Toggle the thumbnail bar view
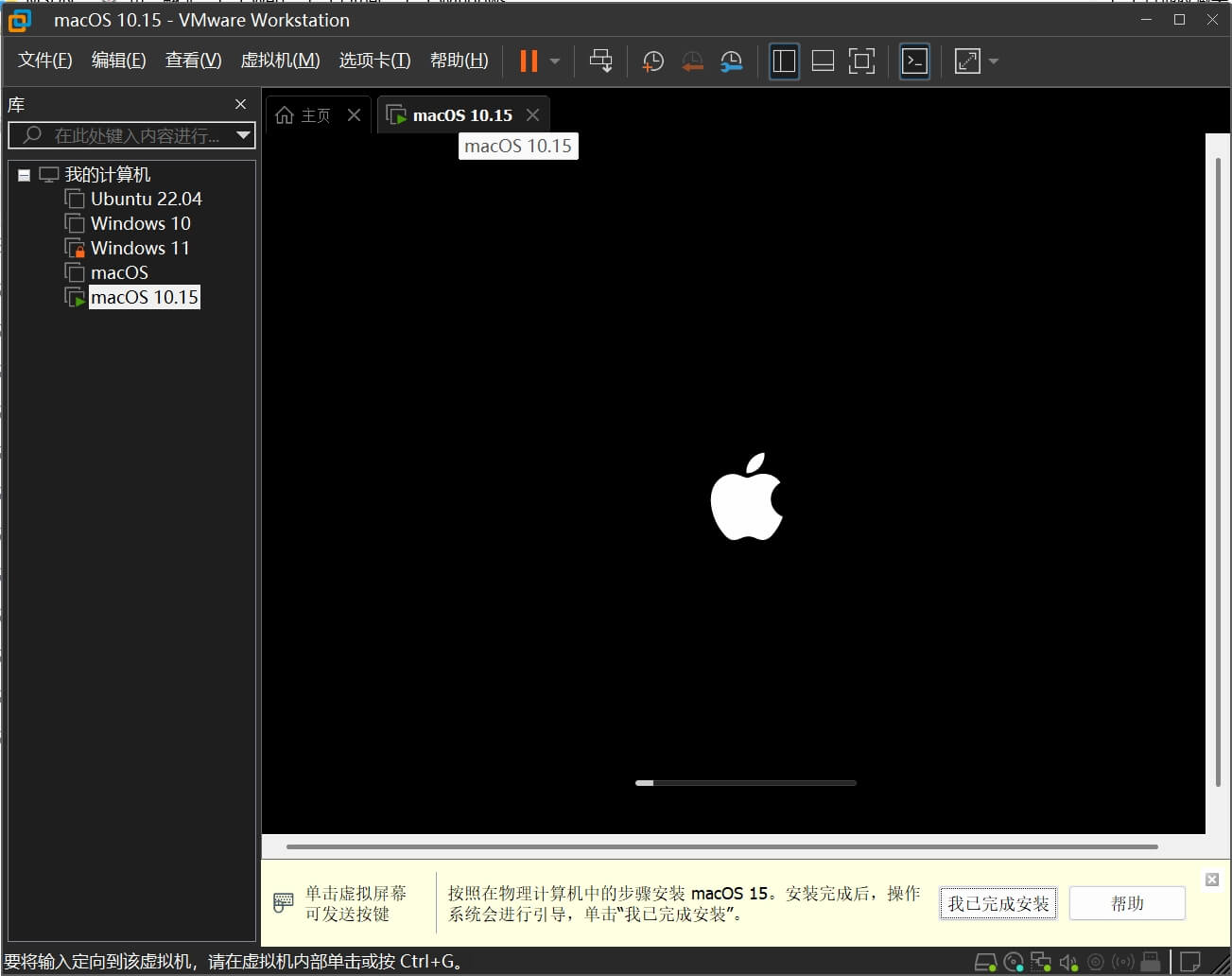Image resolution: width=1232 pixels, height=976 pixels. 823,61
